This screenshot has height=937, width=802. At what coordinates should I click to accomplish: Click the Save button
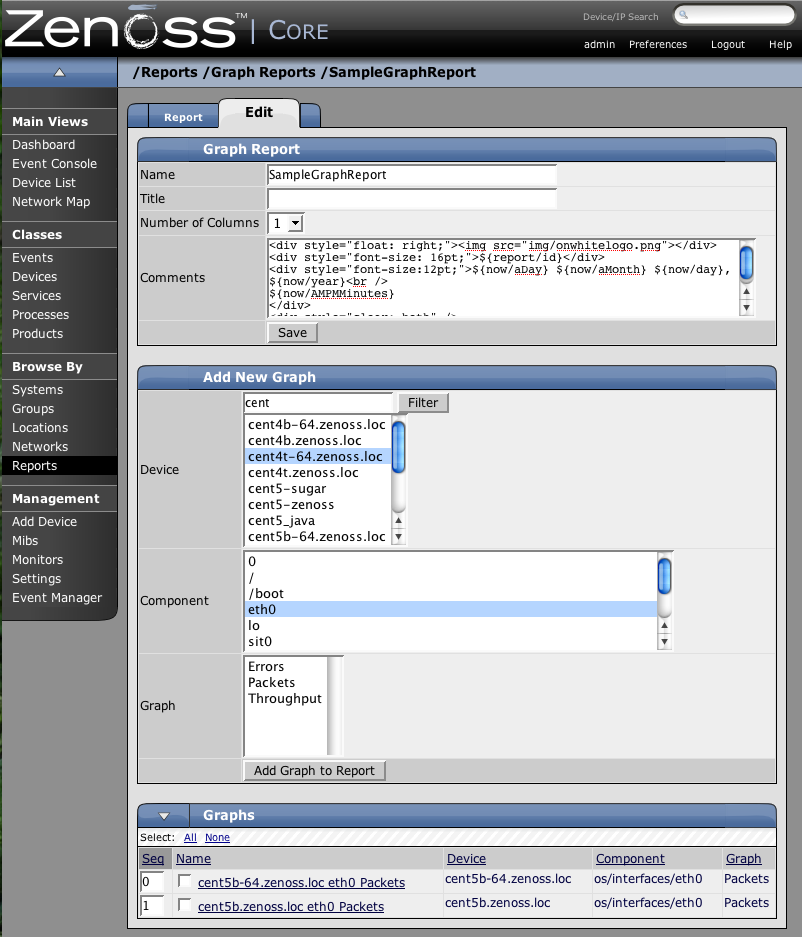tap(292, 333)
